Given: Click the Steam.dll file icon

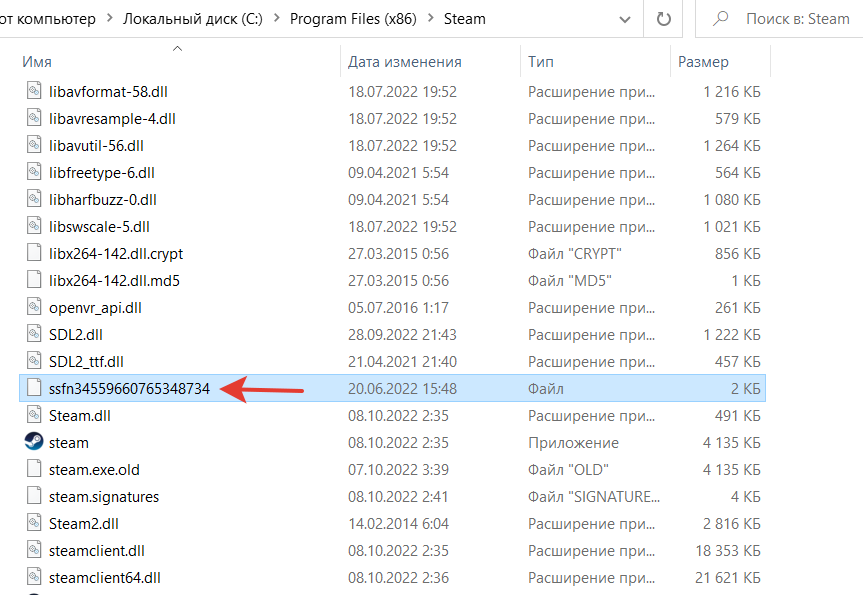Looking at the screenshot, I should 34,414.
